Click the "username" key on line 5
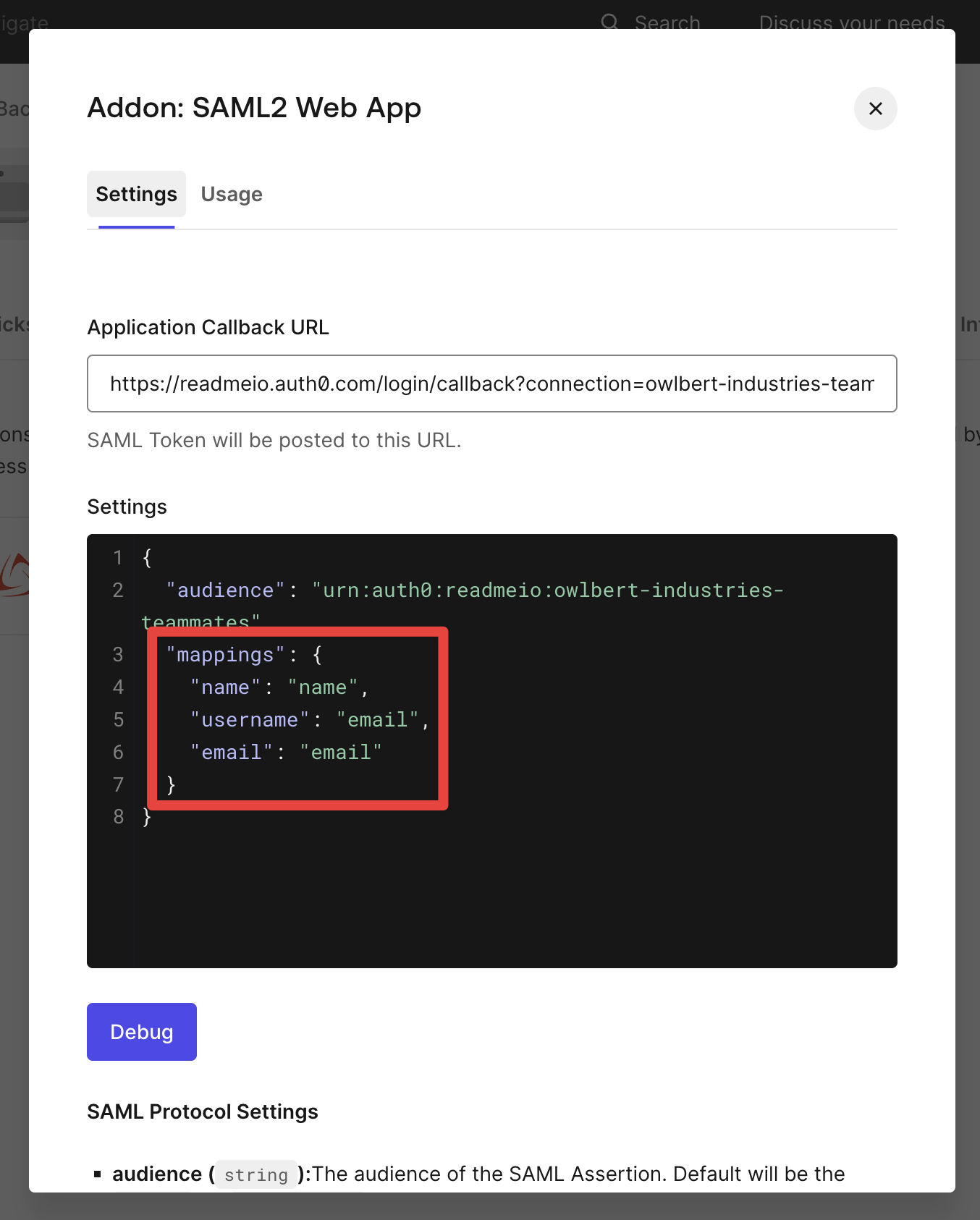This screenshot has width=980, height=1220. pyautogui.click(x=250, y=720)
